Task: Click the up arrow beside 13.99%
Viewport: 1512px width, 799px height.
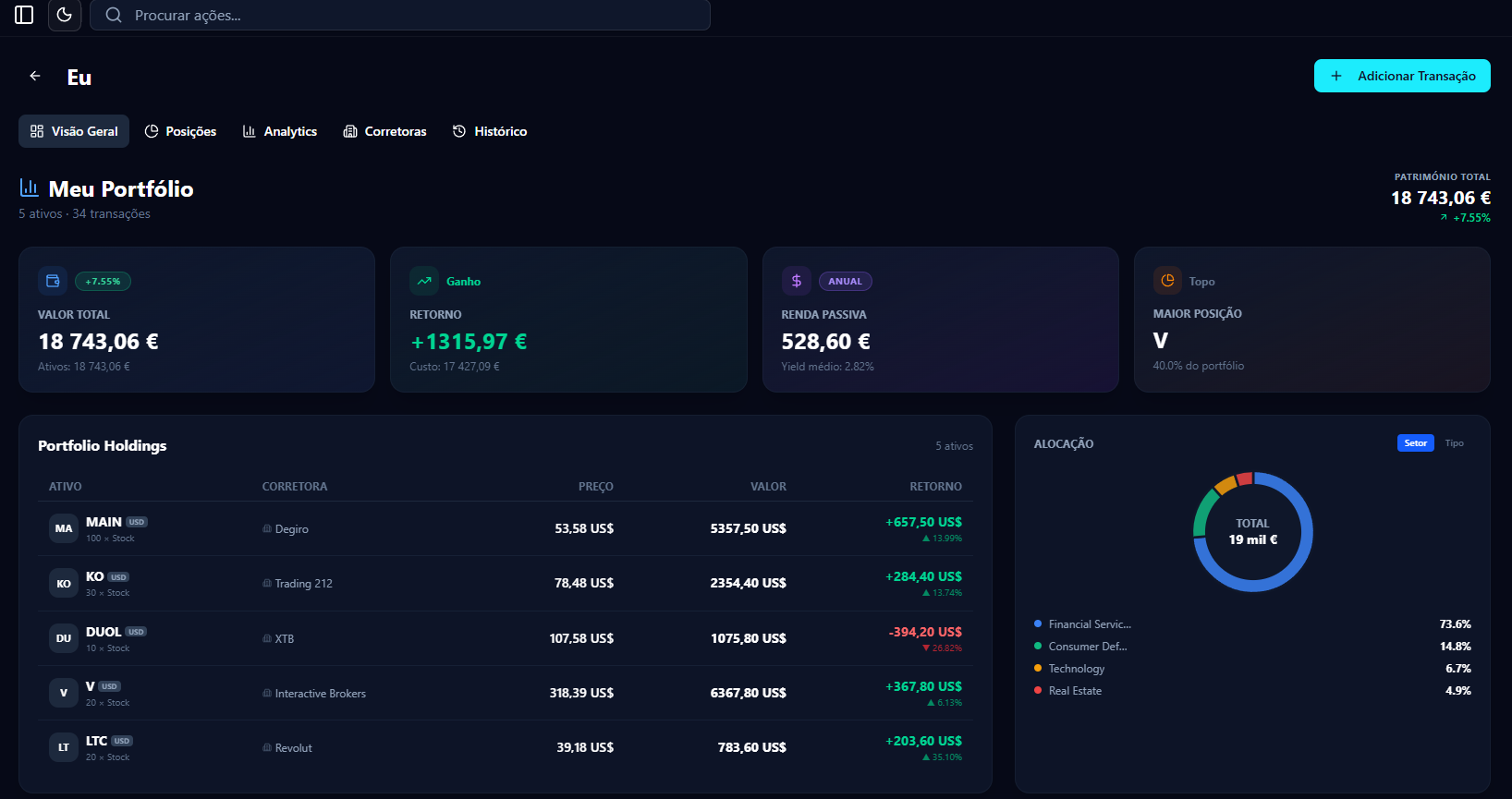Action: (926, 539)
